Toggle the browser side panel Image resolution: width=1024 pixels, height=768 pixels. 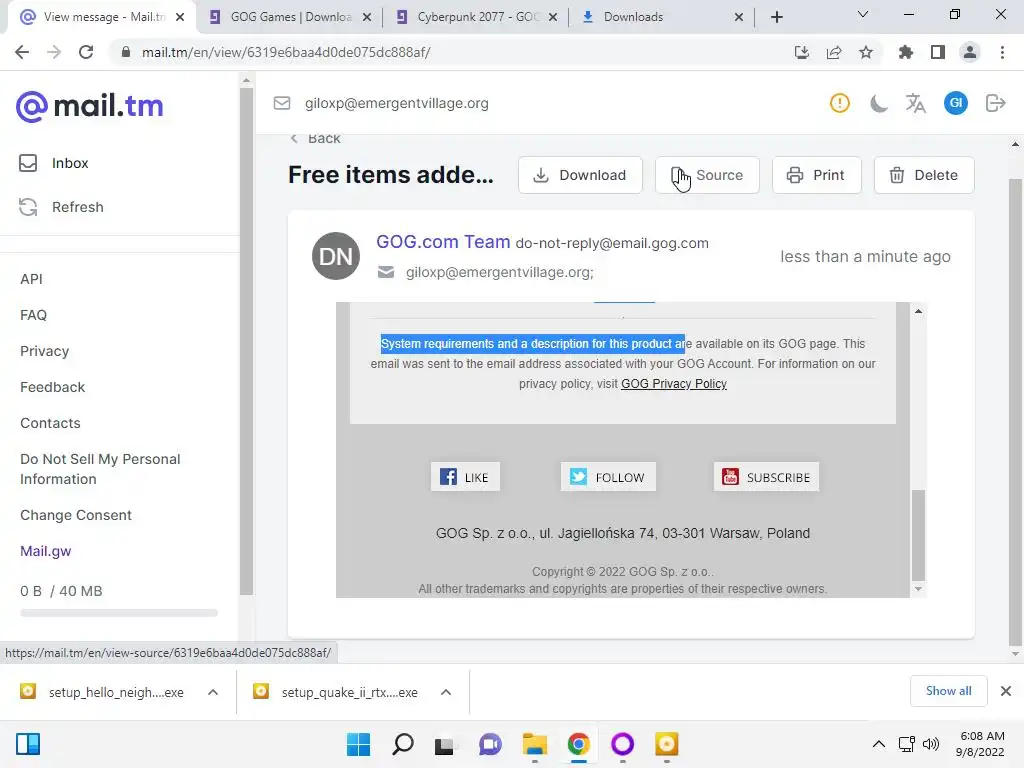[x=938, y=52]
